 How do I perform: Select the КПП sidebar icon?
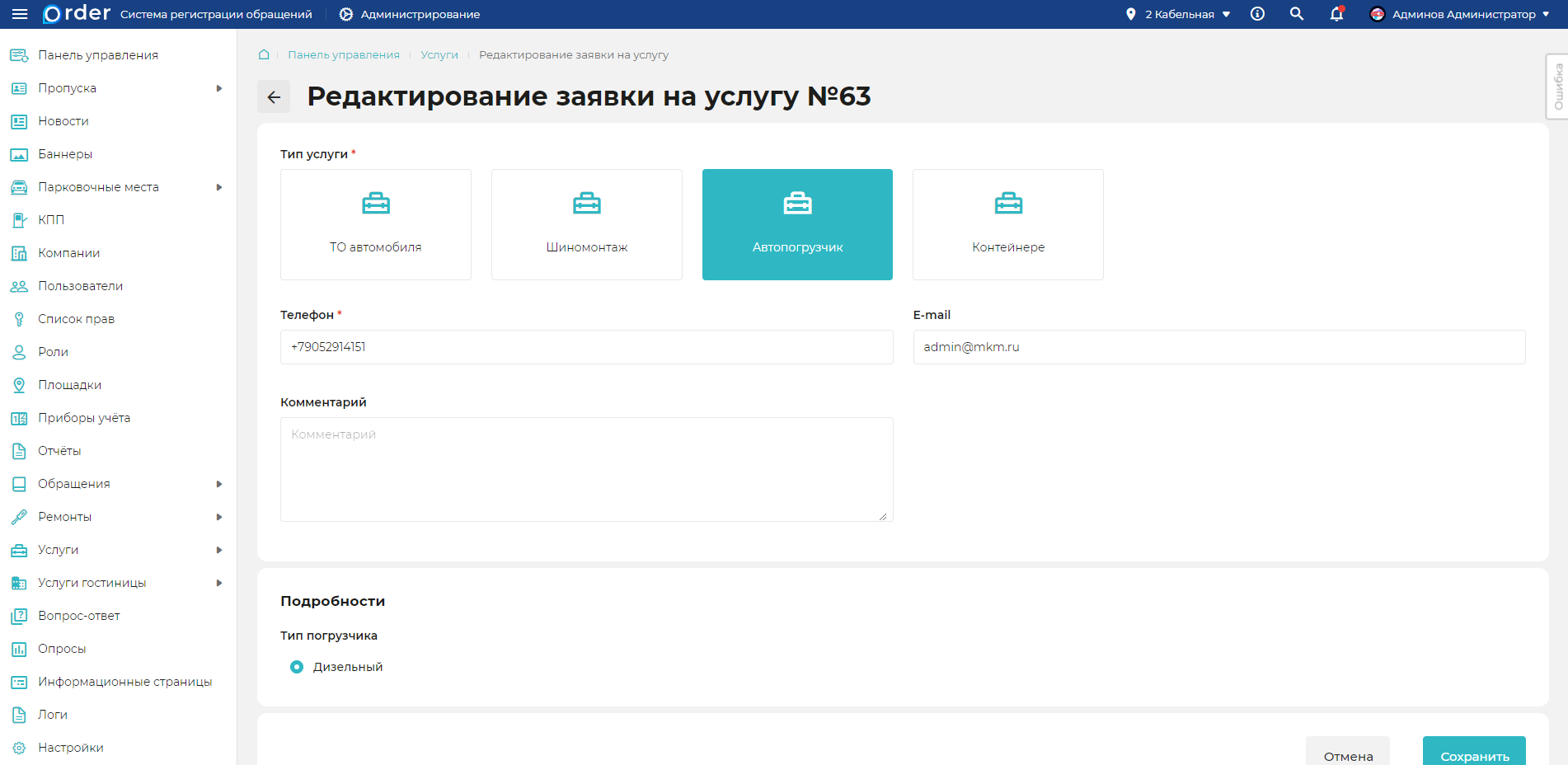[x=18, y=219]
